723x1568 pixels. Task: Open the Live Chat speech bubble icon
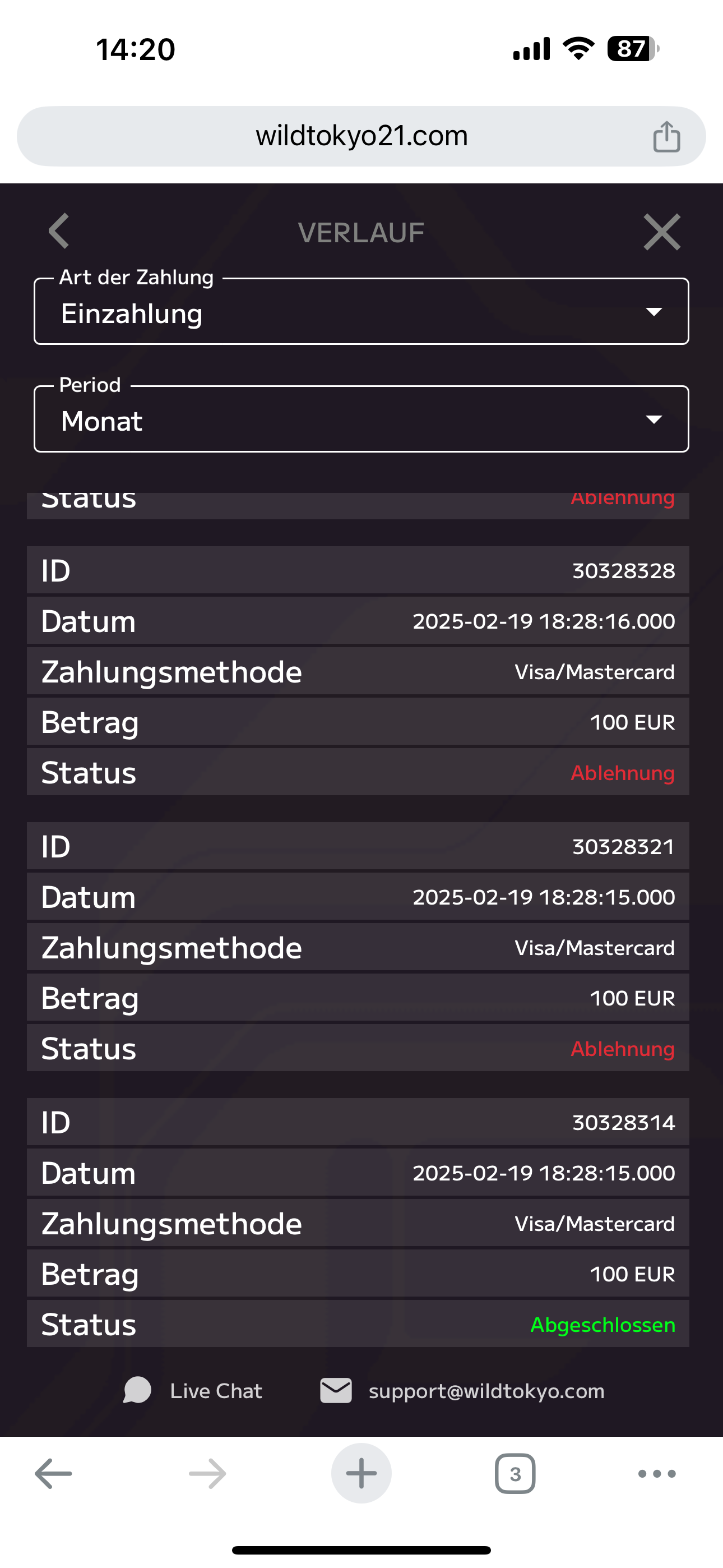tap(137, 1390)
